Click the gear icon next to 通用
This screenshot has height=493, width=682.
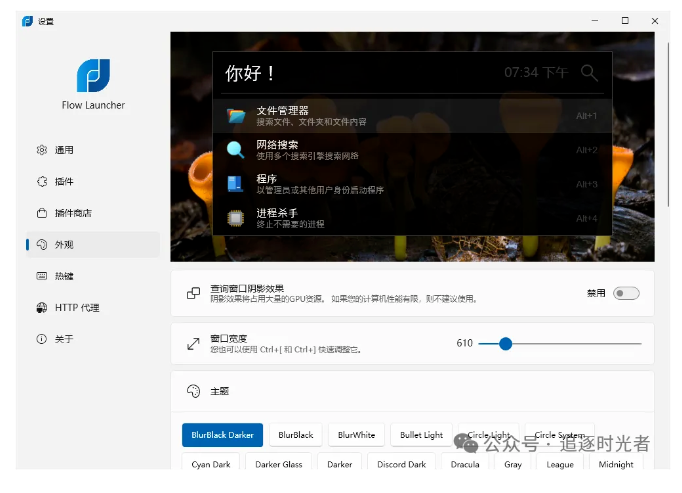(42, 150)
